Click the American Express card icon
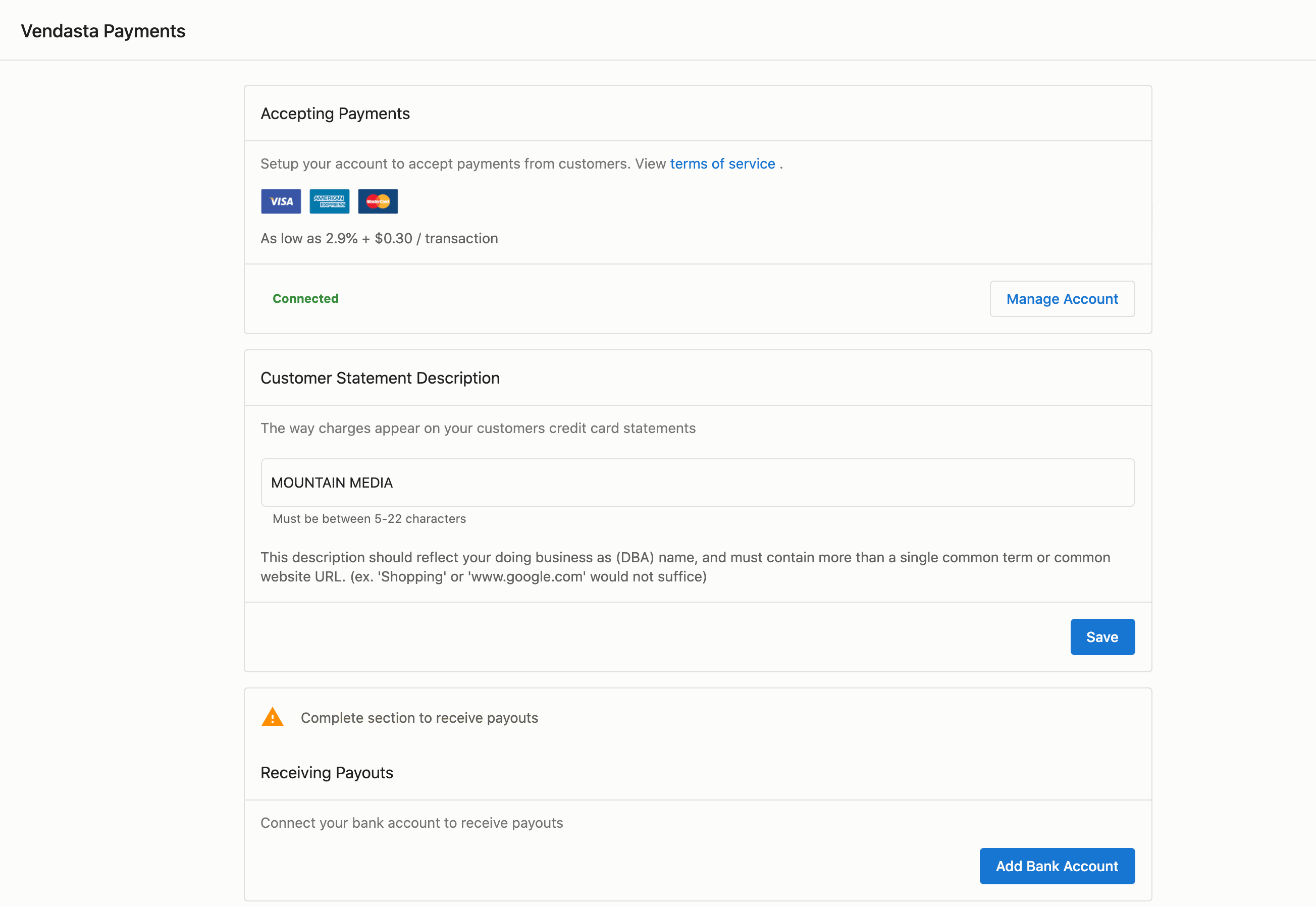 click(330, 201)
